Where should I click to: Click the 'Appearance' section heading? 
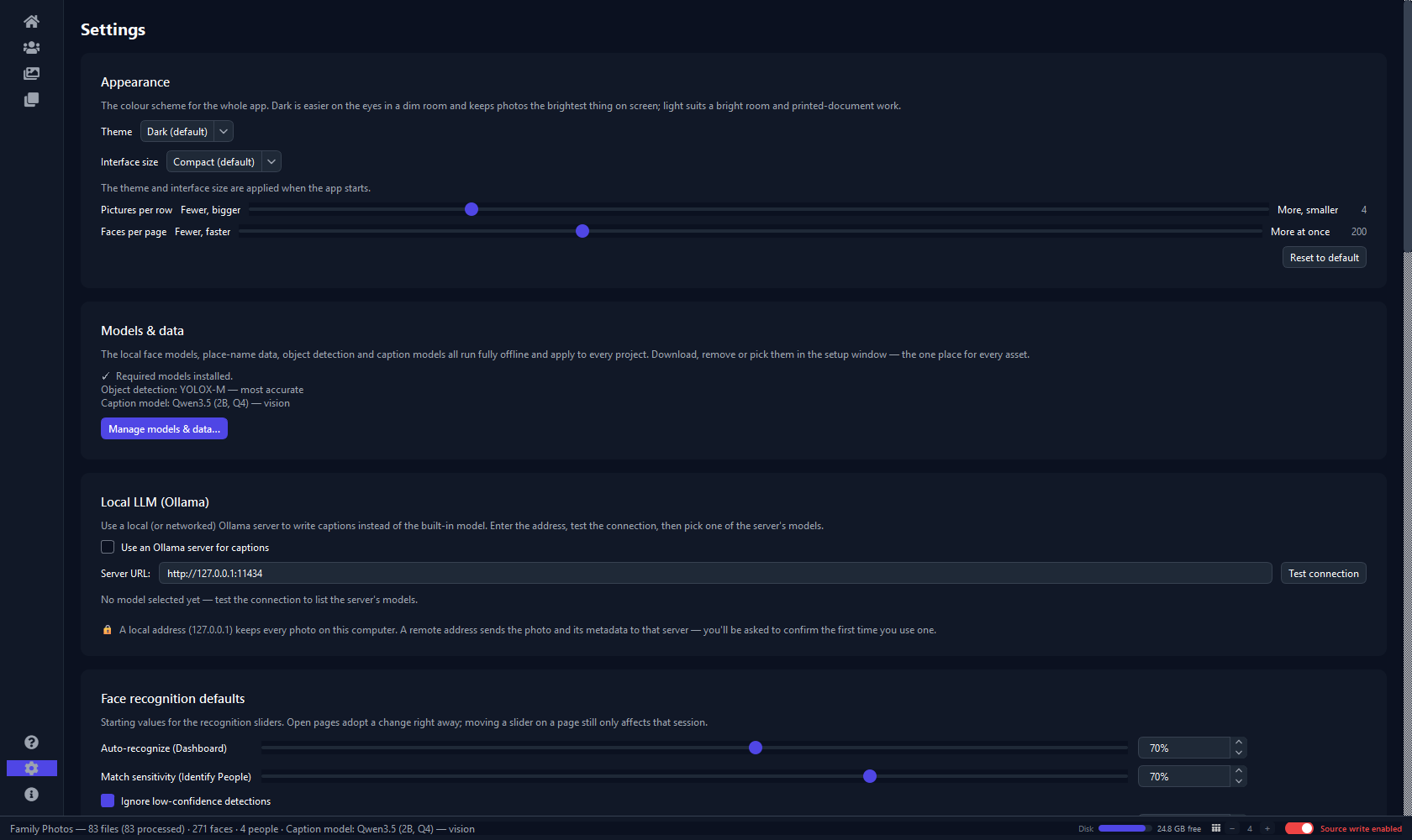(135, 82)
